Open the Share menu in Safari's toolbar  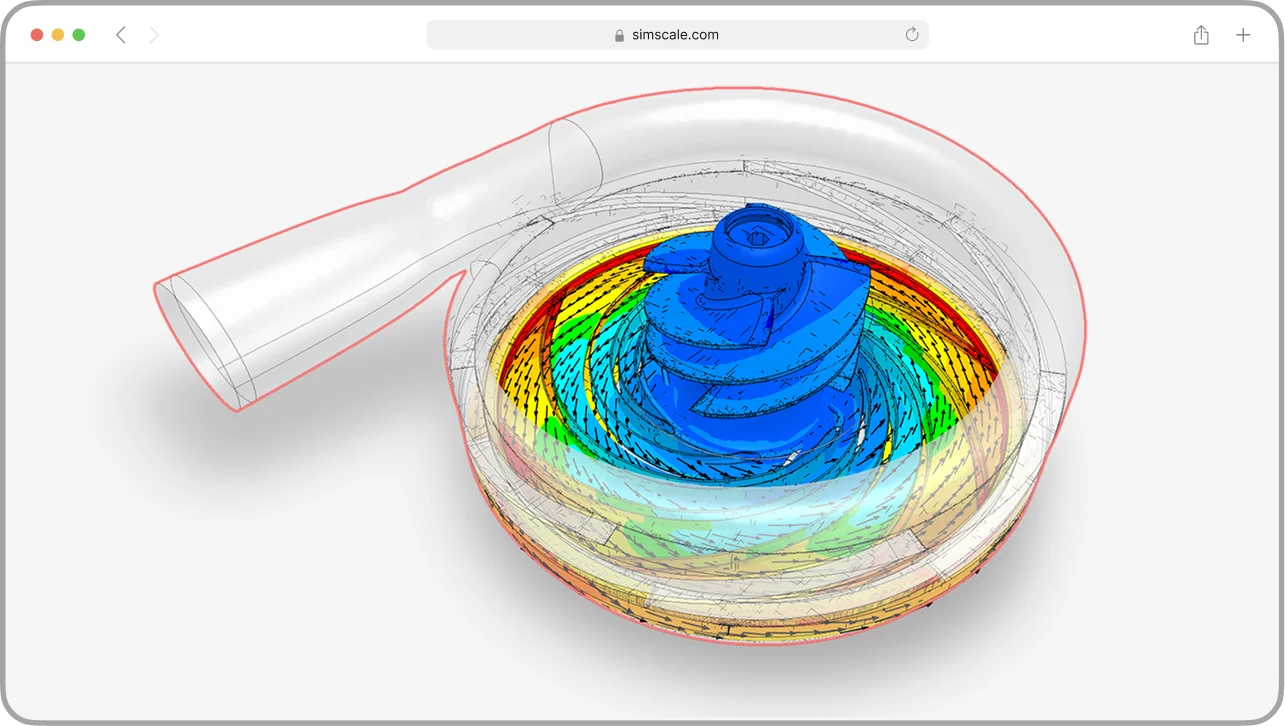pyautogui.click(x=1201, y=34)
